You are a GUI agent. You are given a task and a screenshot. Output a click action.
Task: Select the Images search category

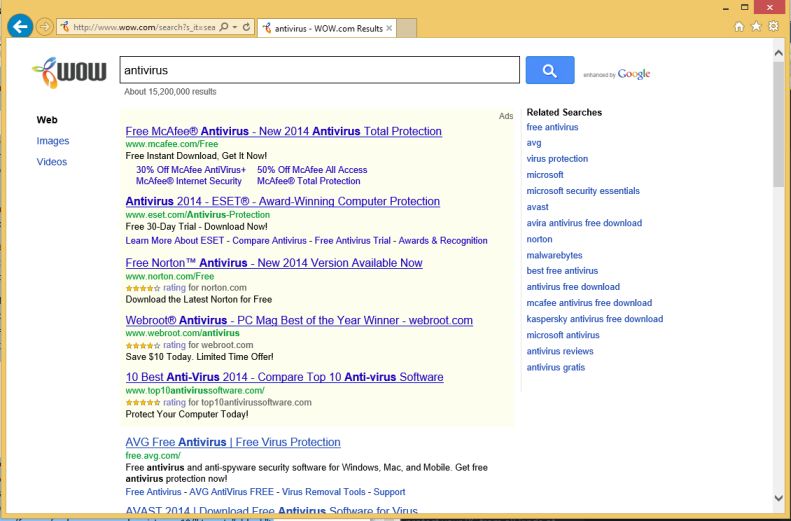[x=53, y=141]
